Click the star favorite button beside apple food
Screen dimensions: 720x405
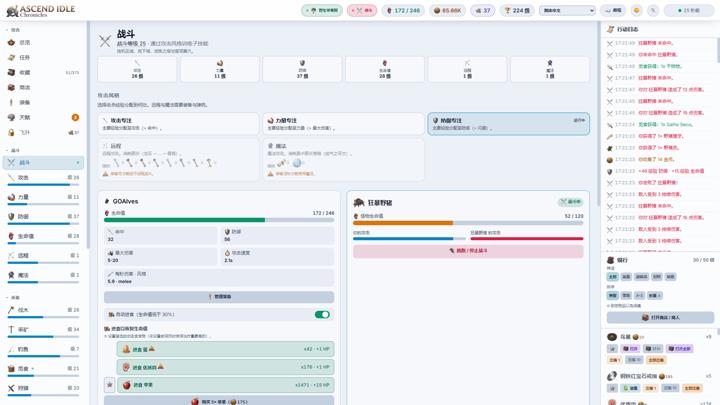point(110,385)
